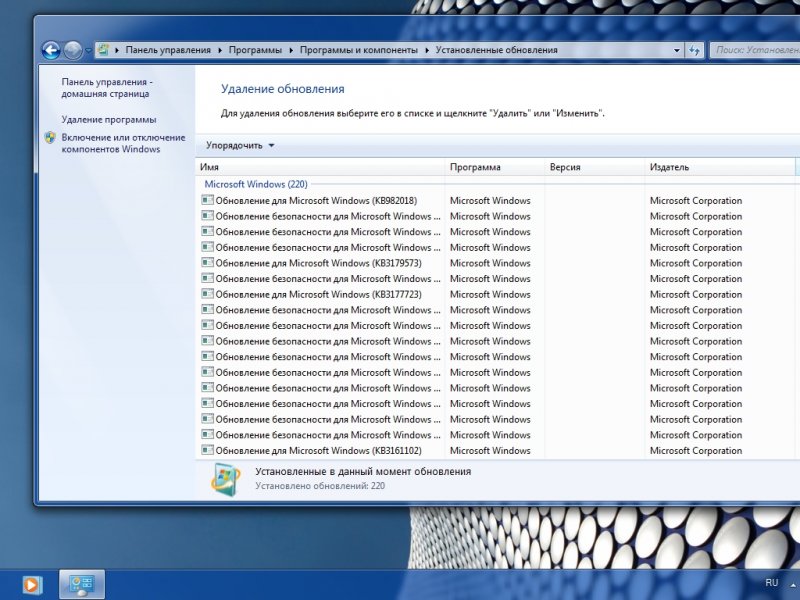Expand arrow after 'Панель управления' breadcrumb
Image resolution: width=800 pixels, height=600 pixels.
(220, 50)
